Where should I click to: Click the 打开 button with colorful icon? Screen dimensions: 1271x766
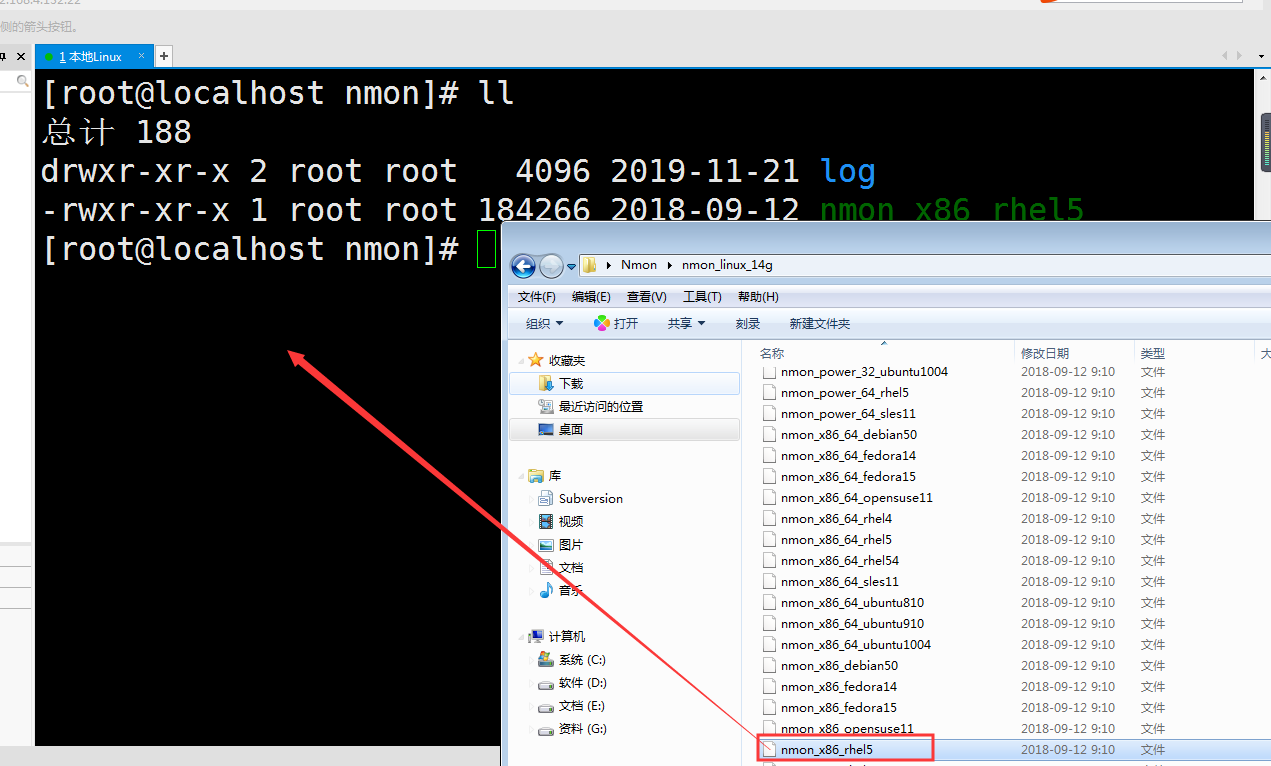[616, 323]
